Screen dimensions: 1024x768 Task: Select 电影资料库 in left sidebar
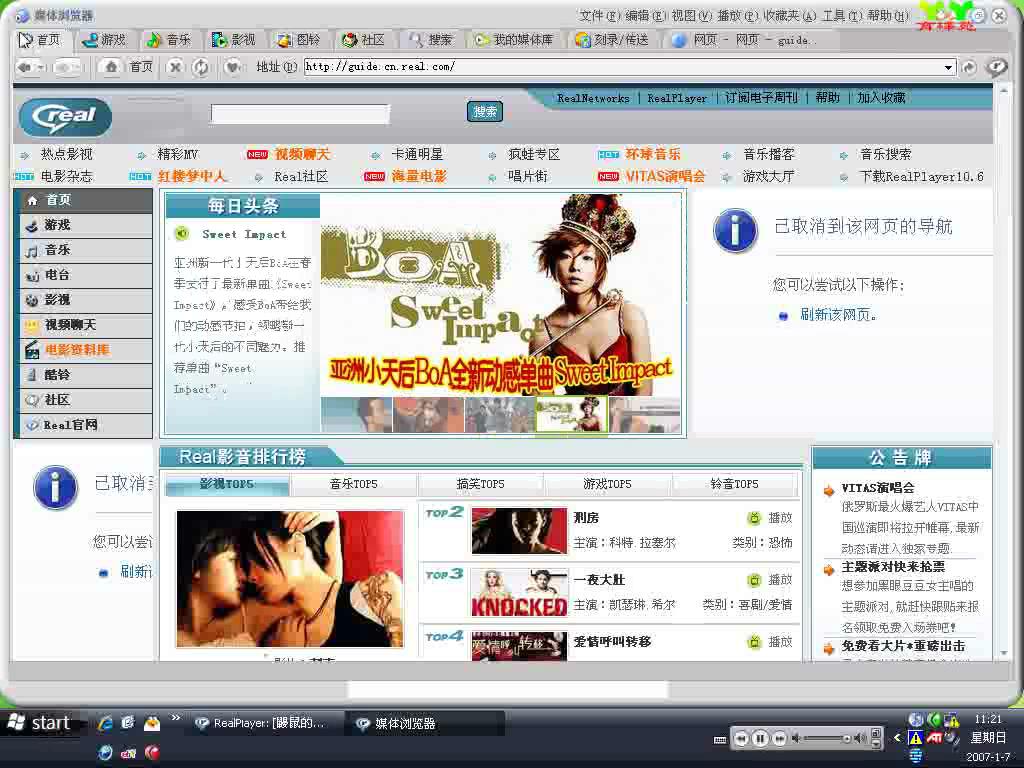(84, 350)
